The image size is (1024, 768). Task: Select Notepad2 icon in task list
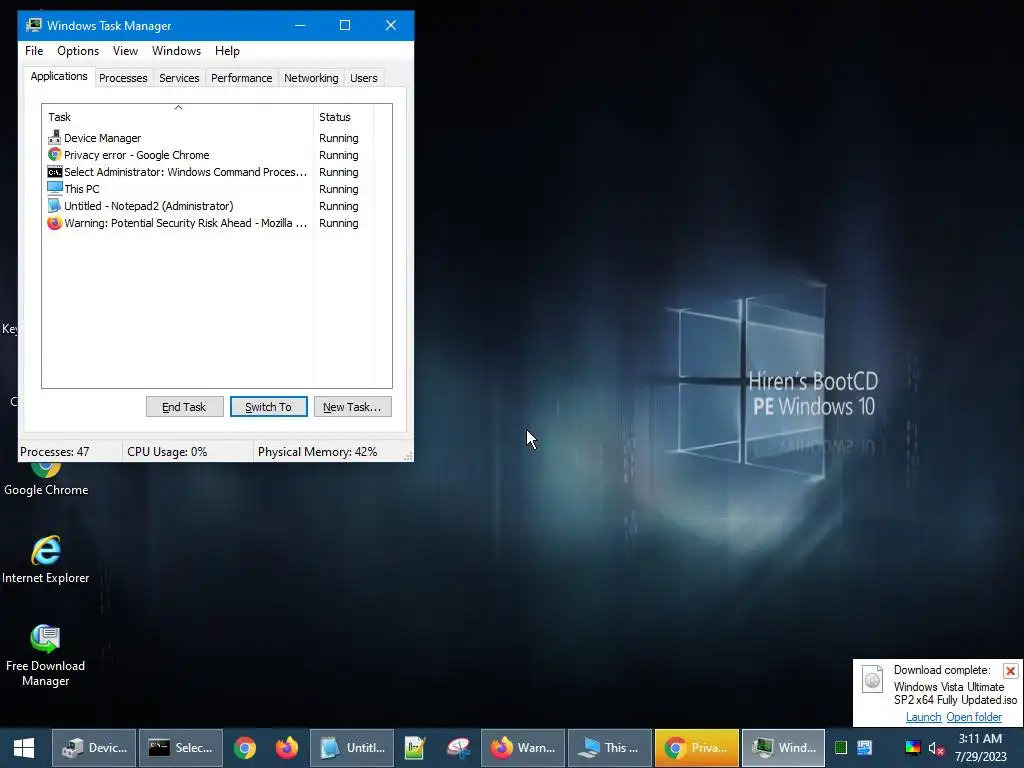[55, 206]
